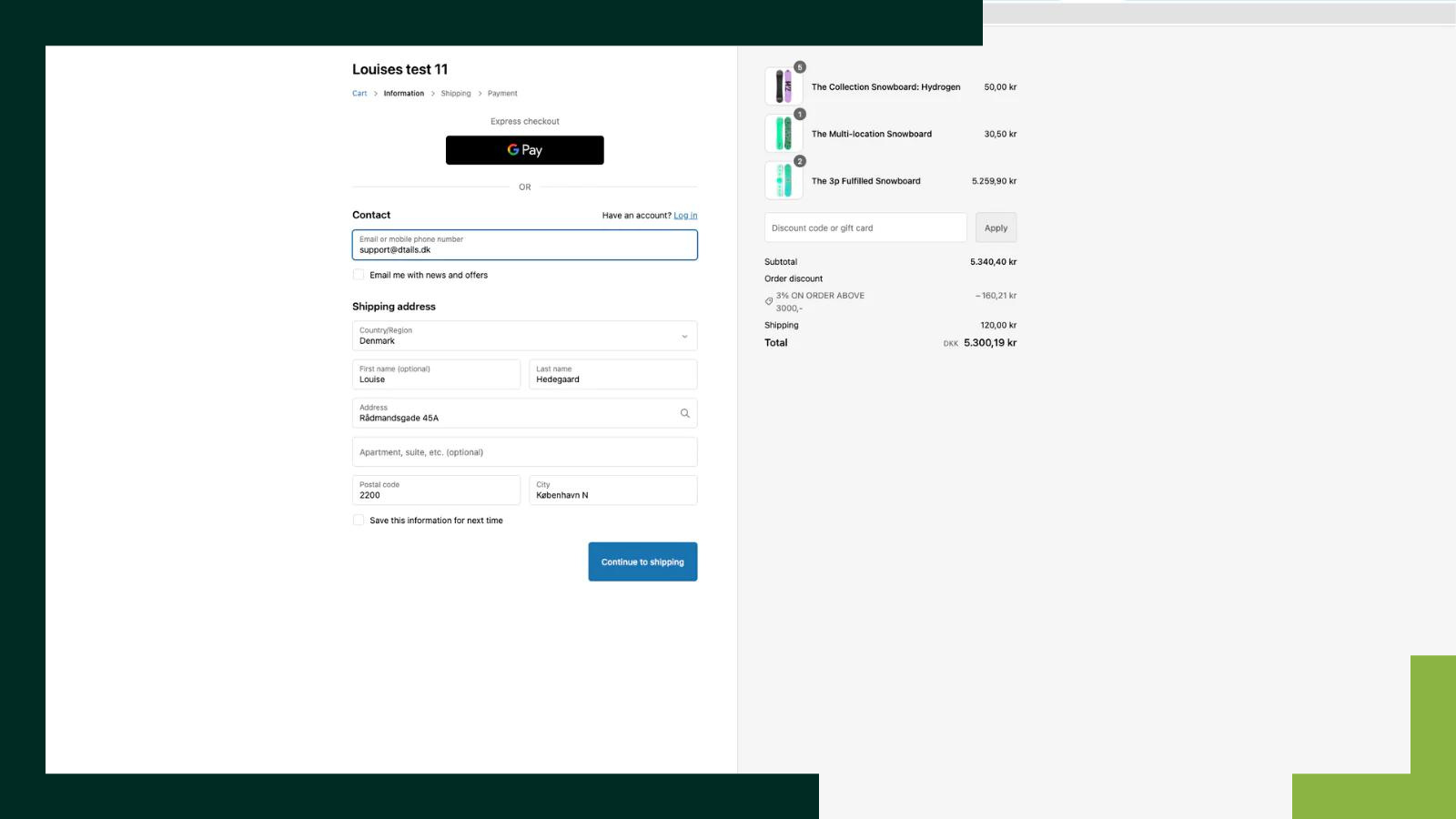Apply the discount code
The height and width of the screenshot is (819, 1456).
coord(996,227)
